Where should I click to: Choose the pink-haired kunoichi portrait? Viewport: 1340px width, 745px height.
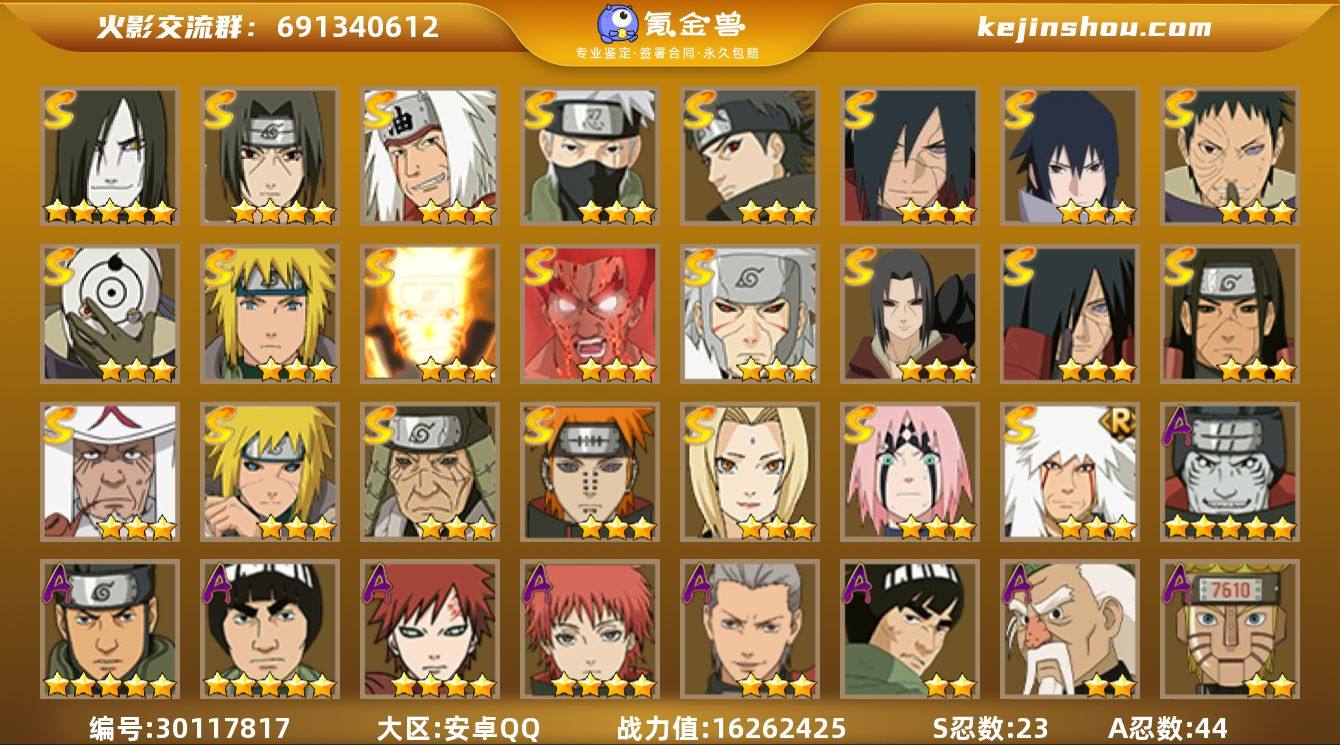click(x=910, y=471)
